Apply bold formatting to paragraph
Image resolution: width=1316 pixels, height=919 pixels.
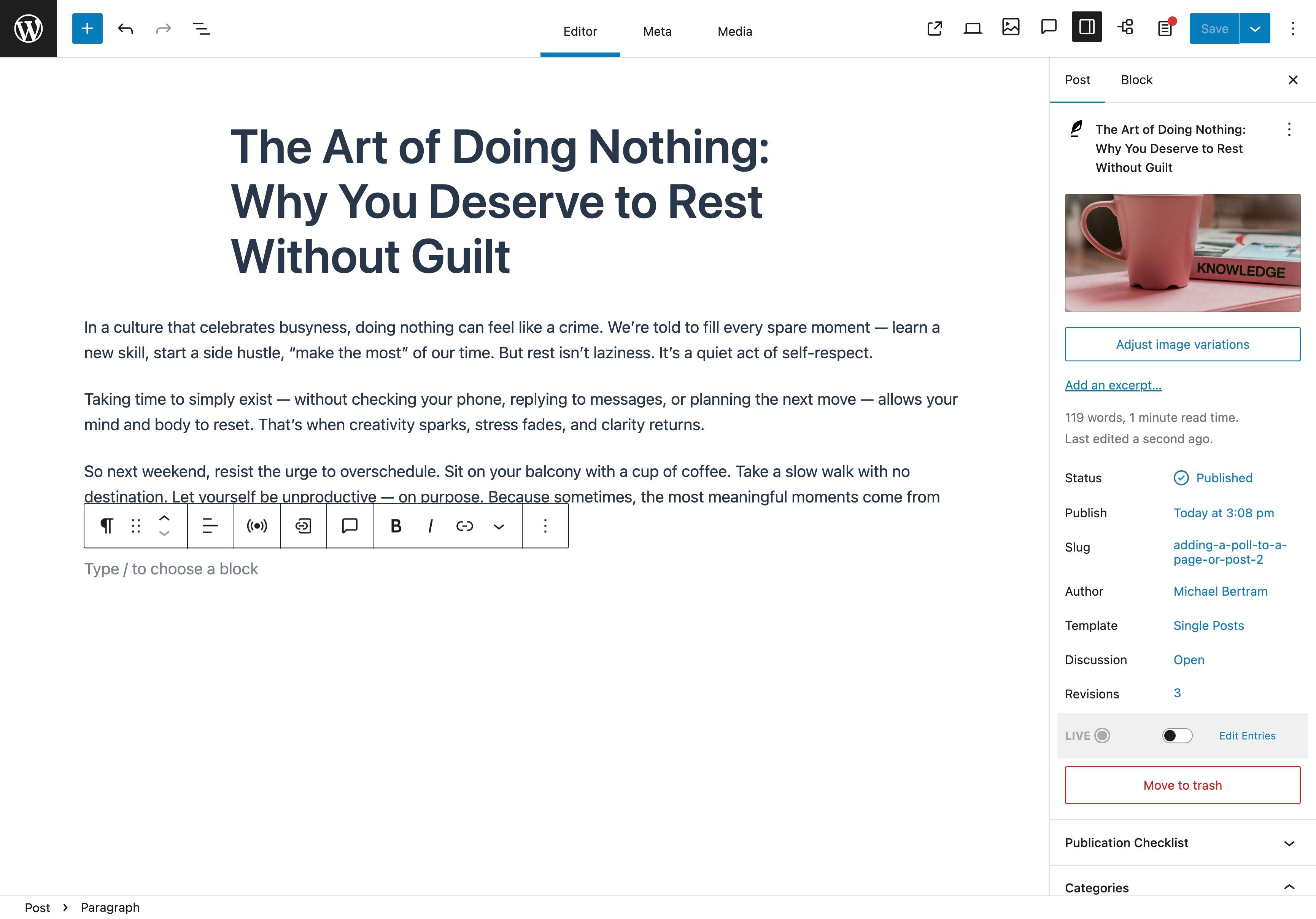pyautogui.click(x=396, y=526)
